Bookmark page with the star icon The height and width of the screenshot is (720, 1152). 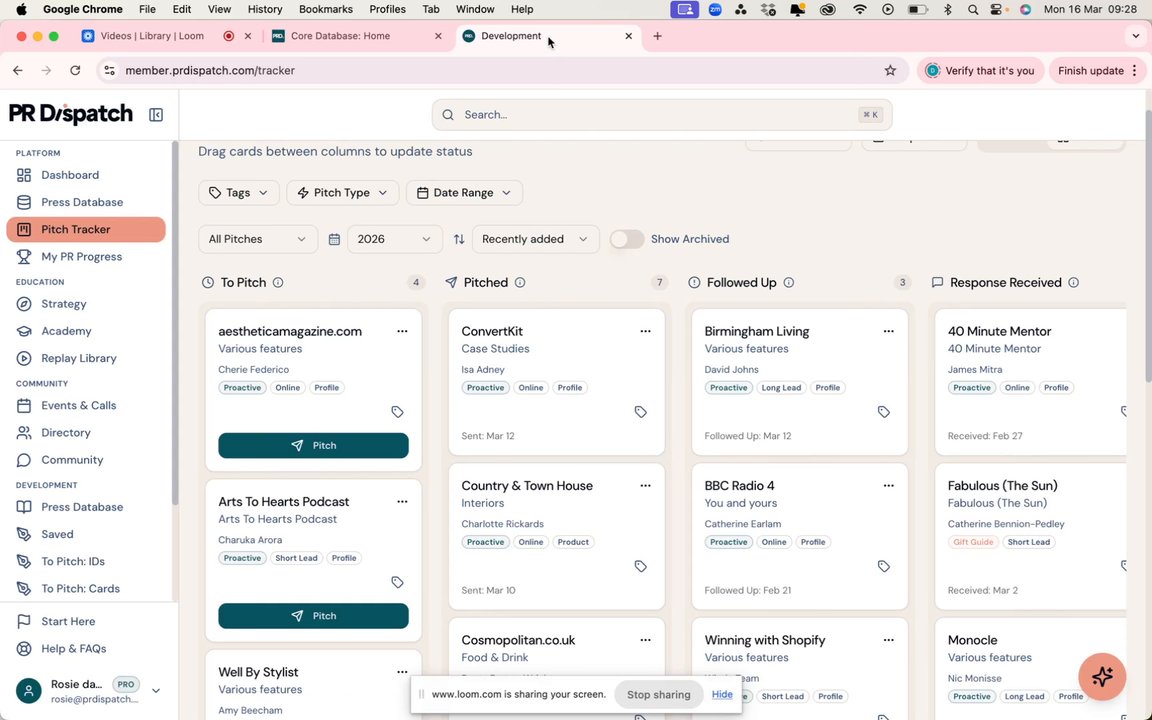[x=890, y=71]
